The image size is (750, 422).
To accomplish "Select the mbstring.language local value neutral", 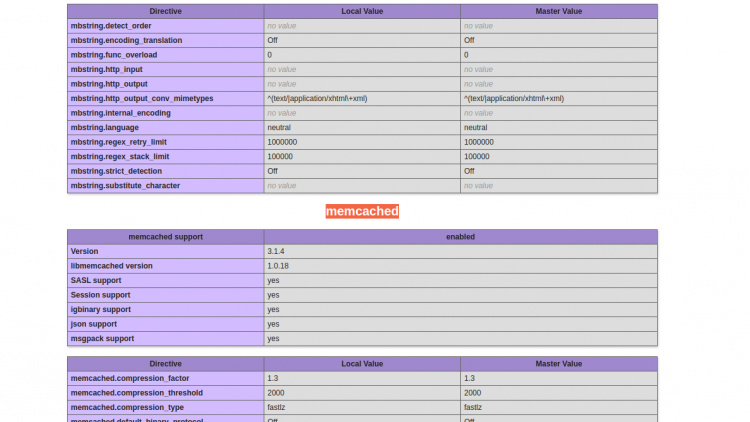I will [x=279, y=128].
